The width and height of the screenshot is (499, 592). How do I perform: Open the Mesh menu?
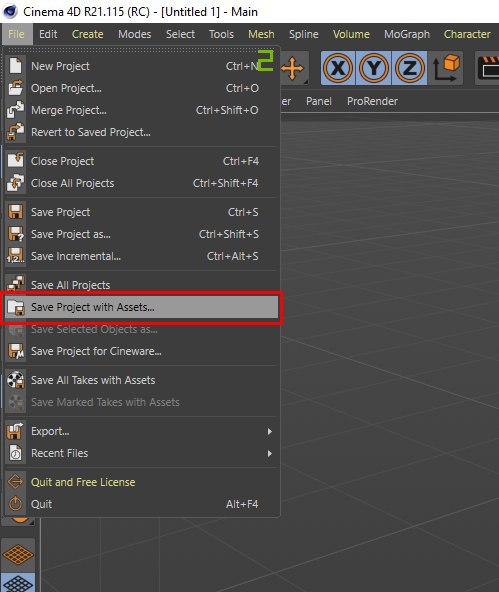[261, 34]
